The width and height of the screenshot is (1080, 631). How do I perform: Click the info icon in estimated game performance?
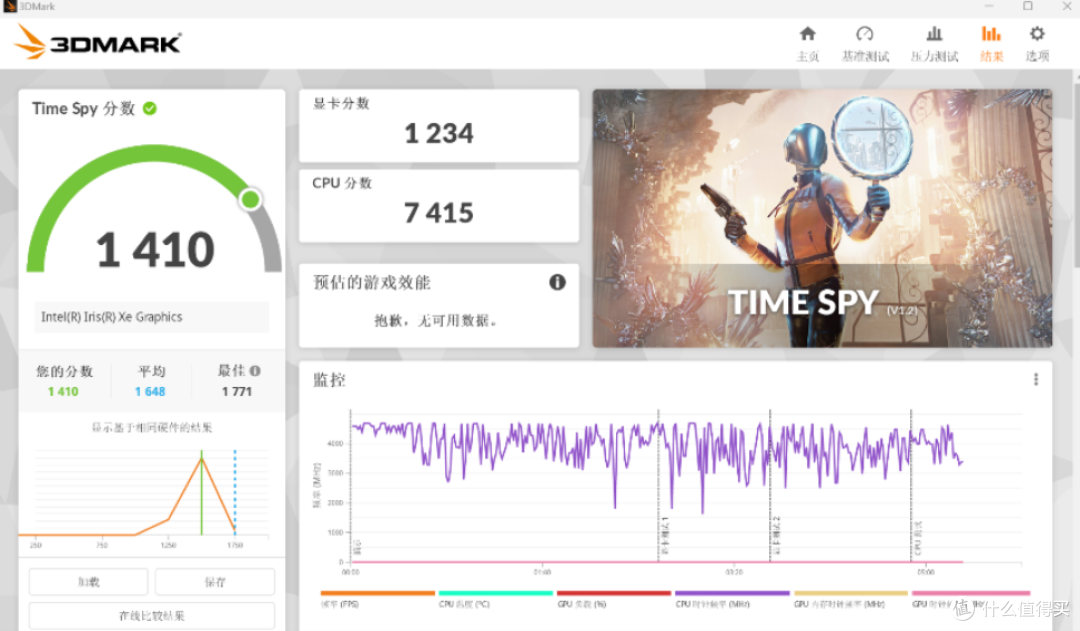tap(557, 282)
